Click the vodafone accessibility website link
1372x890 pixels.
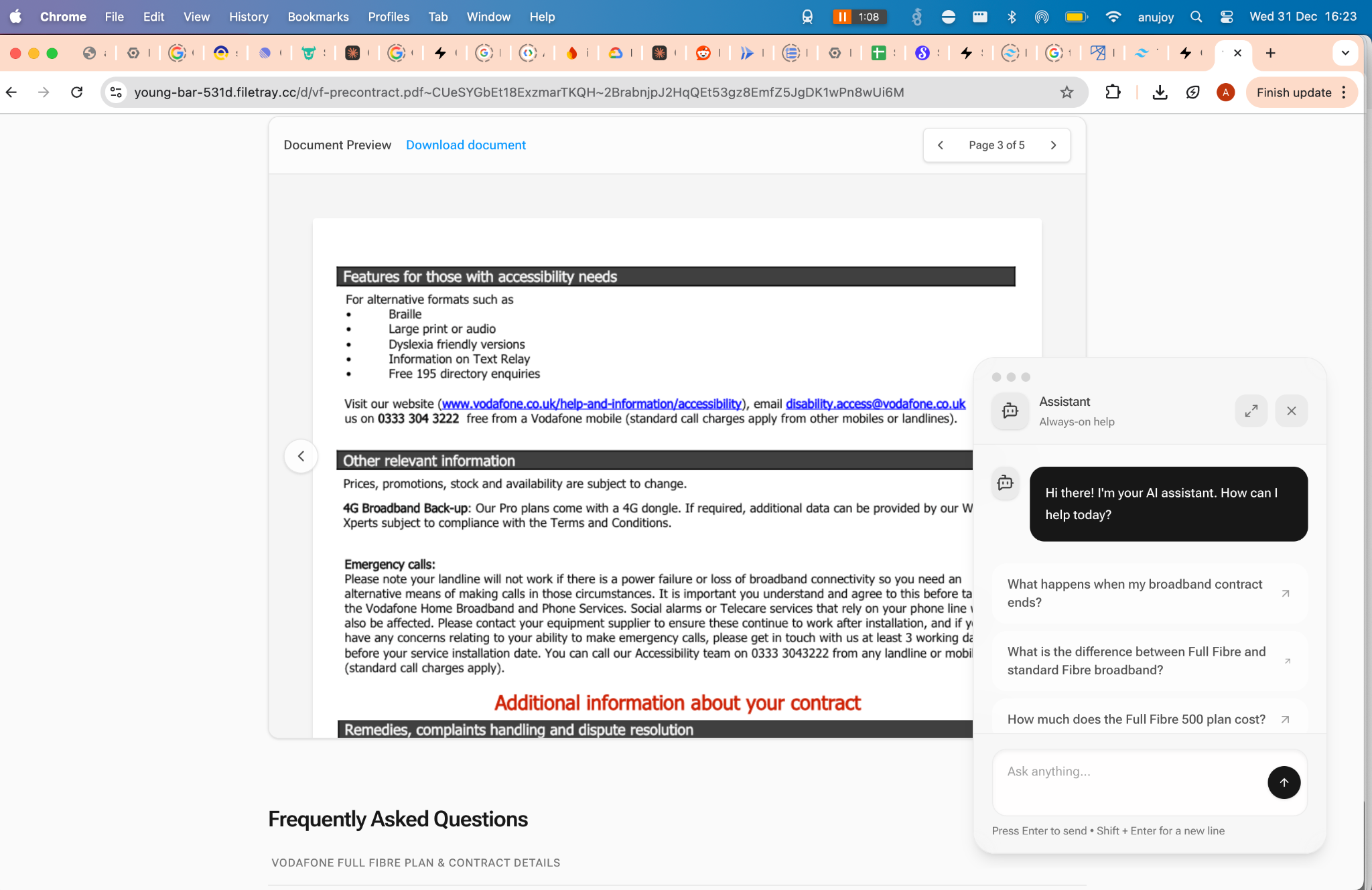591,404
